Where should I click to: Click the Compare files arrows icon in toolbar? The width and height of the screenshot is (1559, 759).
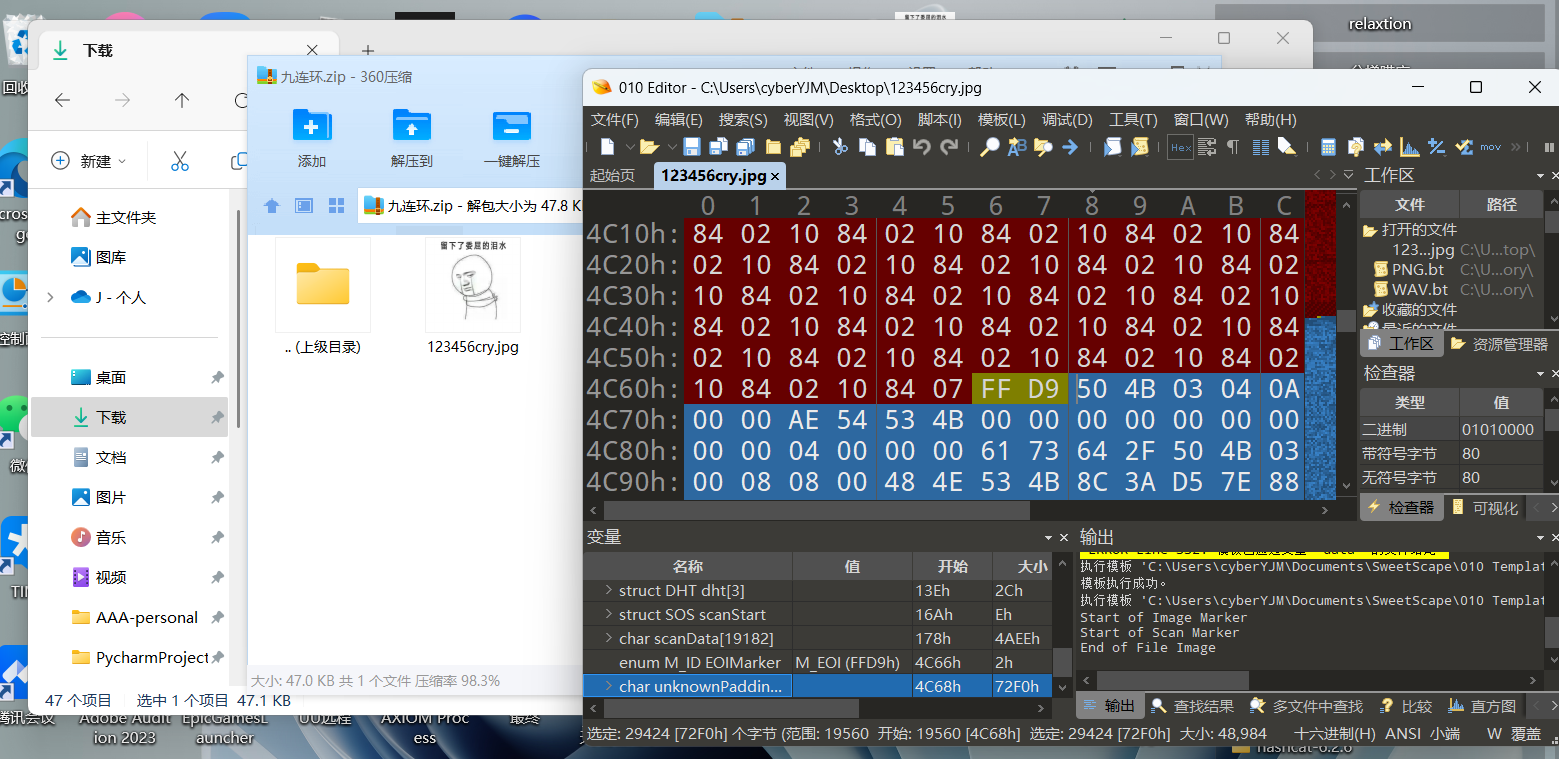point(1383,147)
